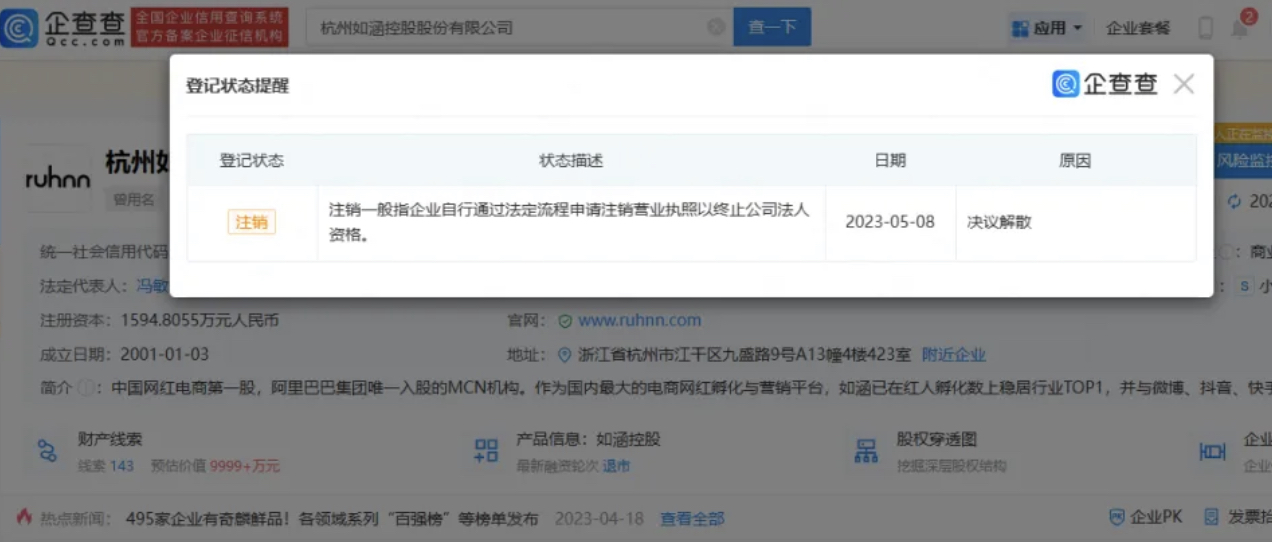
Task: Select the reason cell 决议解散
Action: [1075, 222]
